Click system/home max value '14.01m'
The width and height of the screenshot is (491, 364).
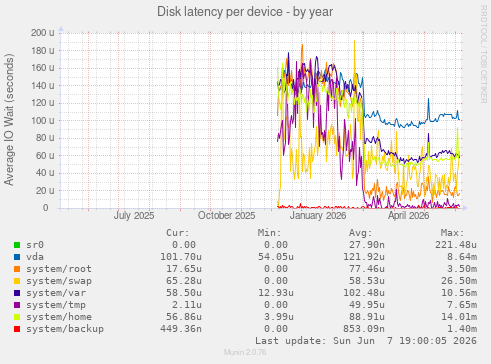(459, 317)
